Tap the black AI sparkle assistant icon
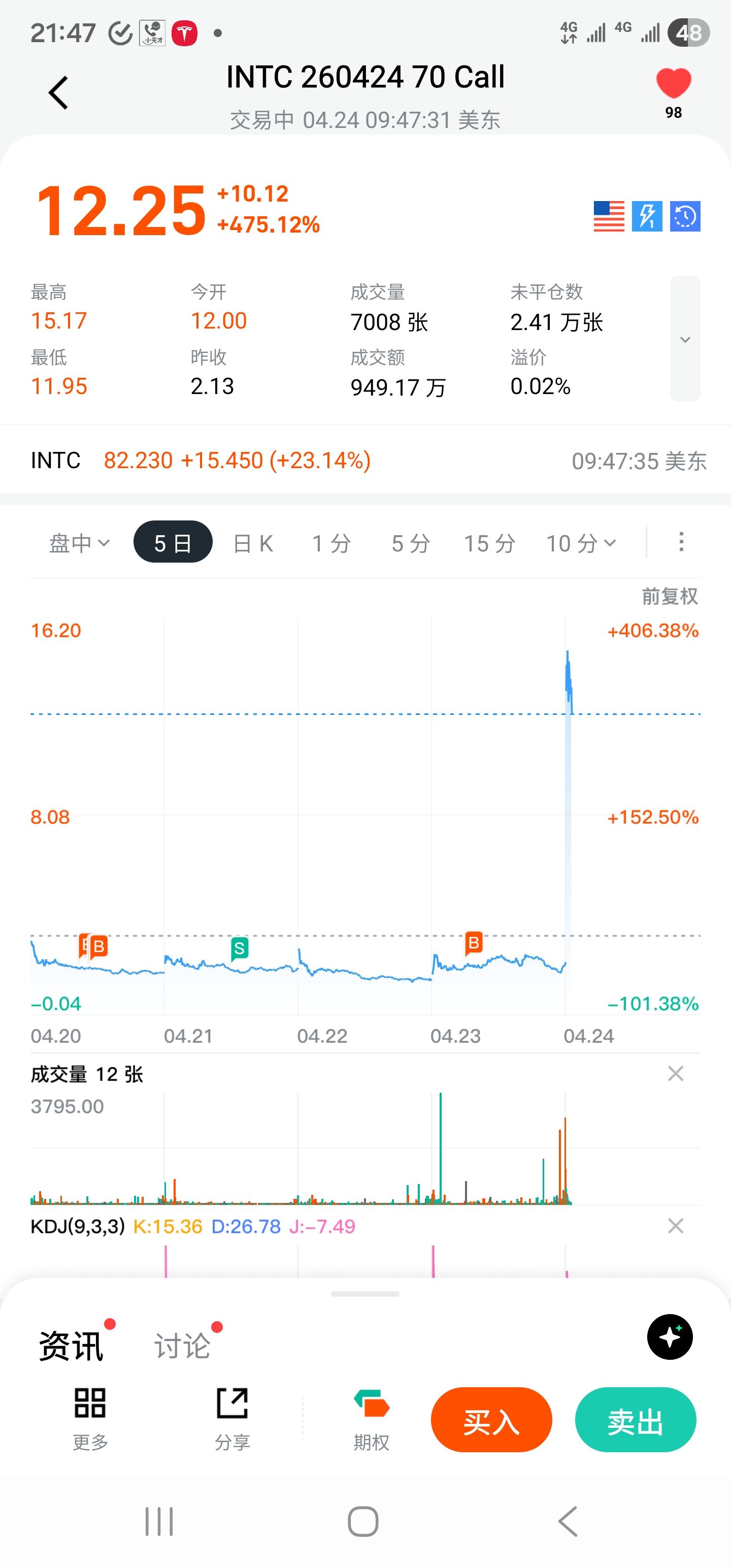731x1568 pixels. [x=670, y=1337]
